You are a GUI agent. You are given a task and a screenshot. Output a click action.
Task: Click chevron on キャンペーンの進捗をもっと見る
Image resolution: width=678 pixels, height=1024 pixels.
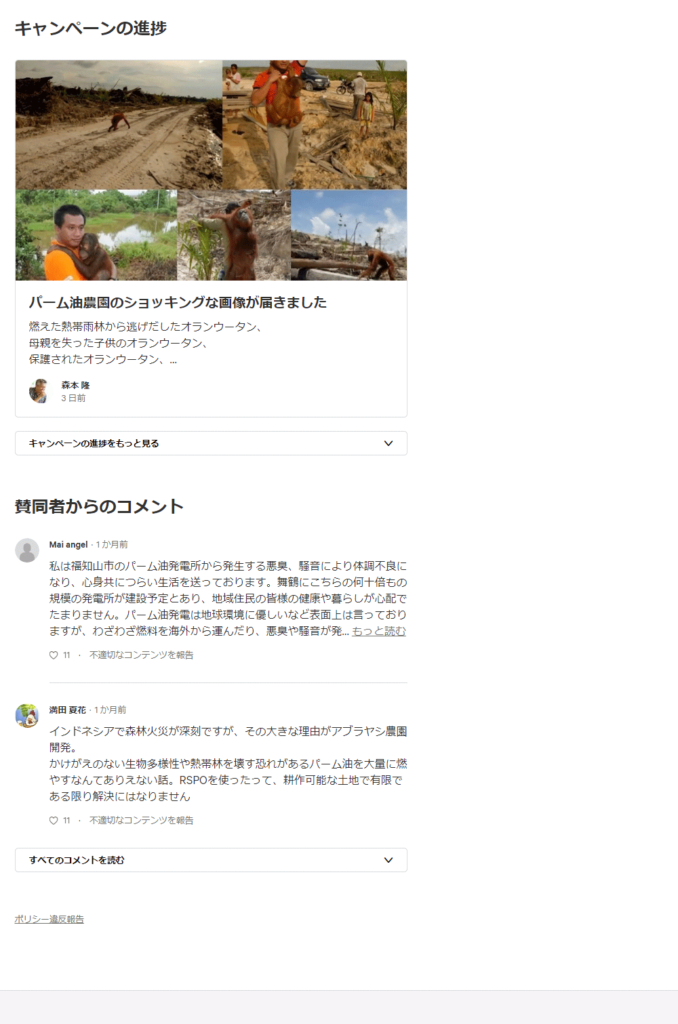[389, 443]
